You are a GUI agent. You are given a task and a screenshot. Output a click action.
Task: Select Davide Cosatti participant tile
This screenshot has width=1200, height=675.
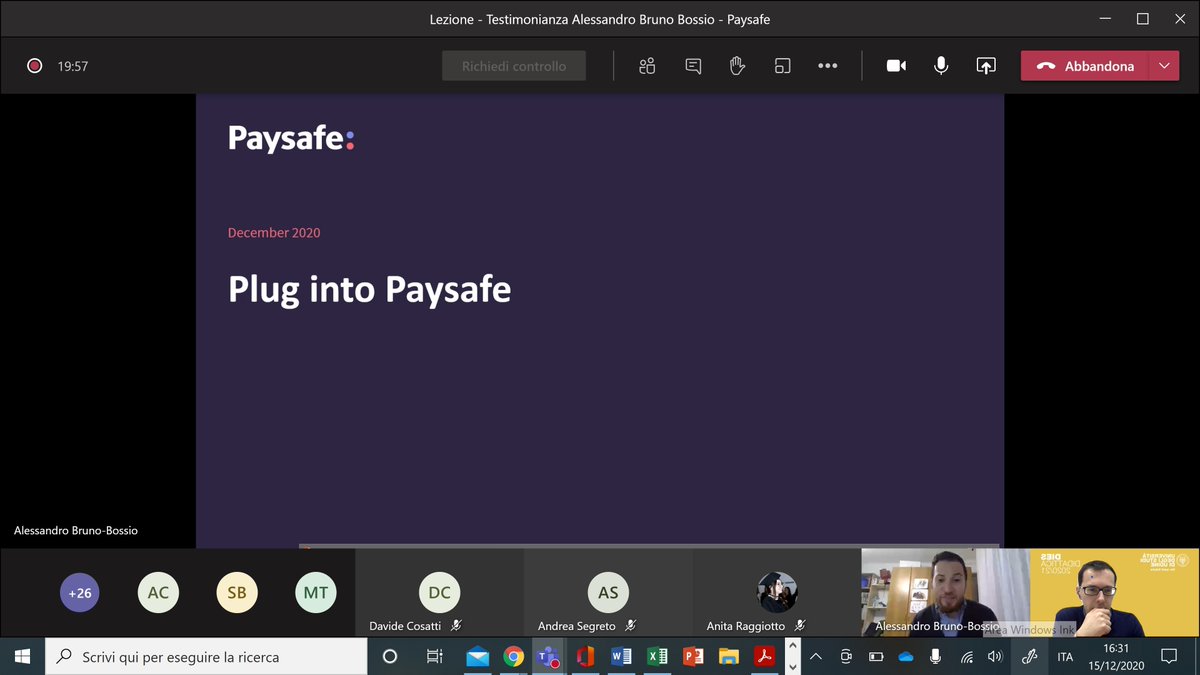coord(439,593)
